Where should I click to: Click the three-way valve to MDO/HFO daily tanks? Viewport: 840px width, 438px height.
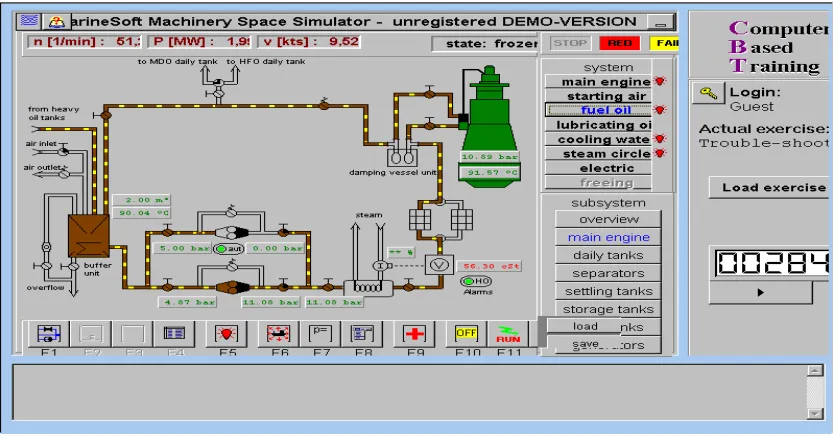[219, 82]
